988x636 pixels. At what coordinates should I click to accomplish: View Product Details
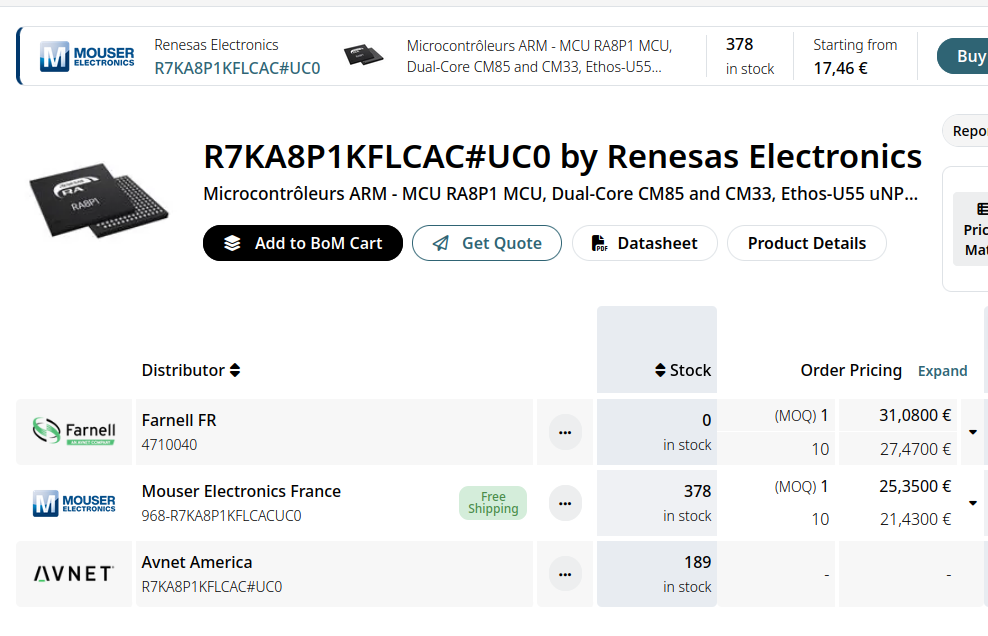(807, 243)
